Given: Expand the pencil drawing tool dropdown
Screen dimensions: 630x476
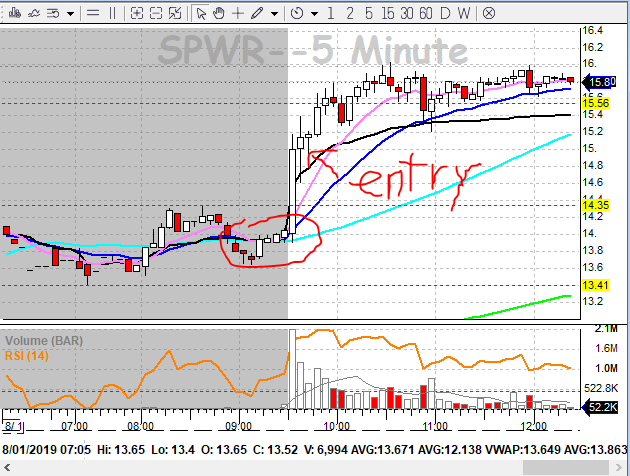Looking at the screenshot, I should click(273, 14).
